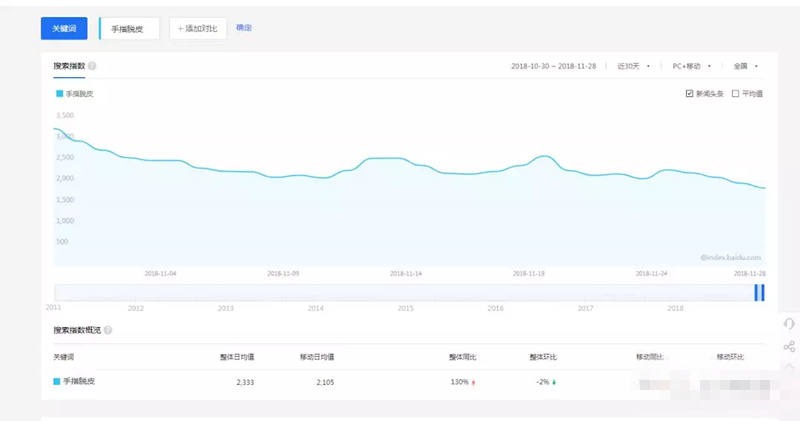Open customer service headset icon

[789, 324]
